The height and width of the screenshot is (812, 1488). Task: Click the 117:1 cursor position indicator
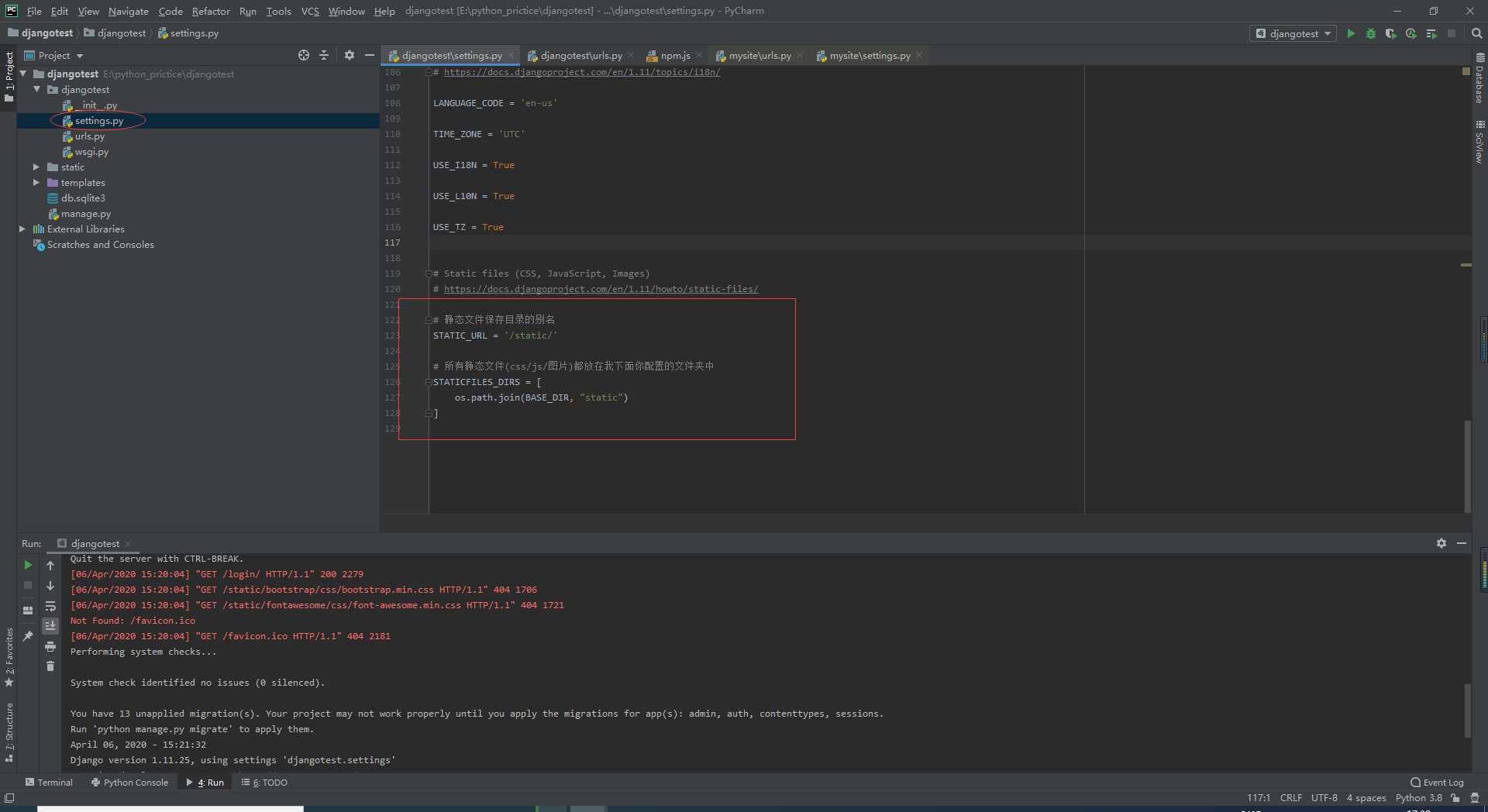pyautogui.click(x=1258, y=797)
